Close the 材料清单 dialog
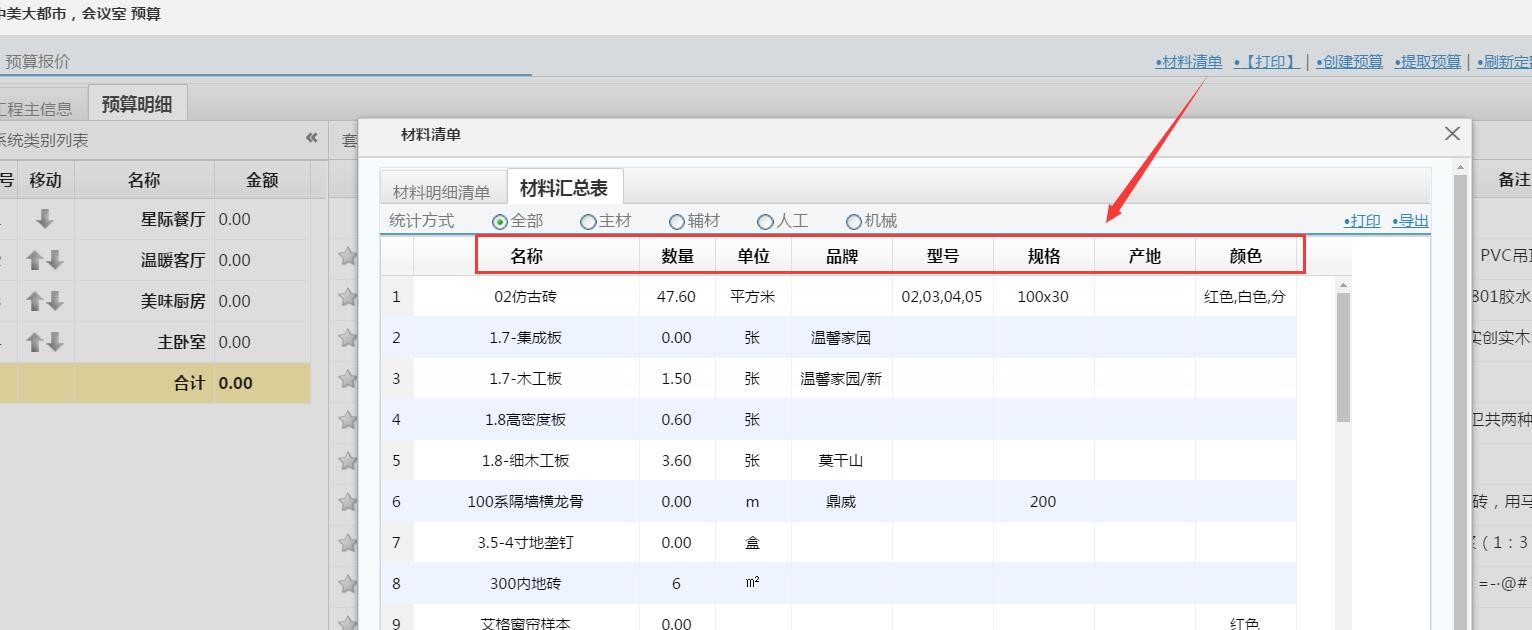 coord(1452,134)
